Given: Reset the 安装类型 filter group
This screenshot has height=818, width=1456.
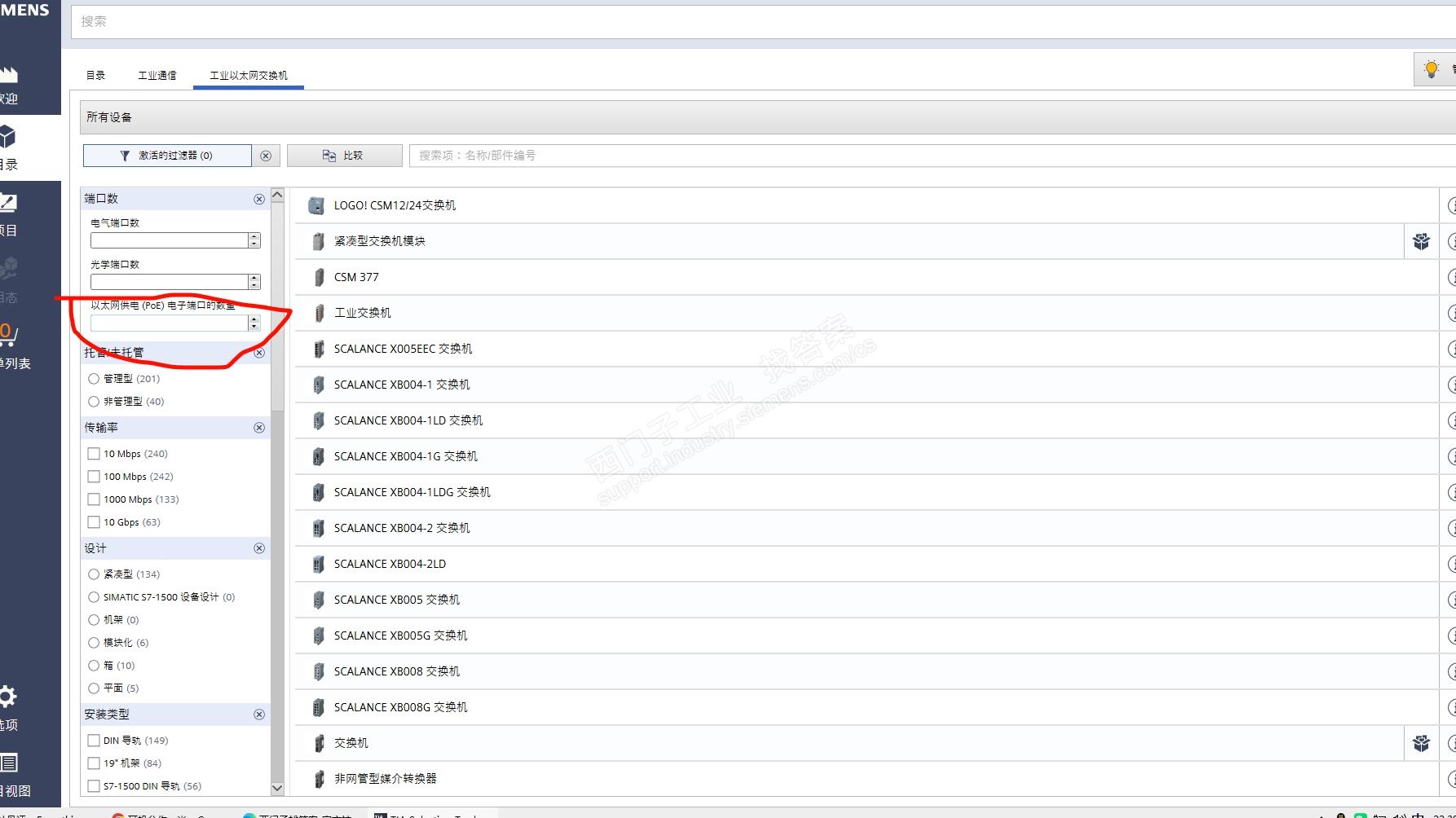Looking at the screenshot, I should pyautogui.click(x=259, y=715).
